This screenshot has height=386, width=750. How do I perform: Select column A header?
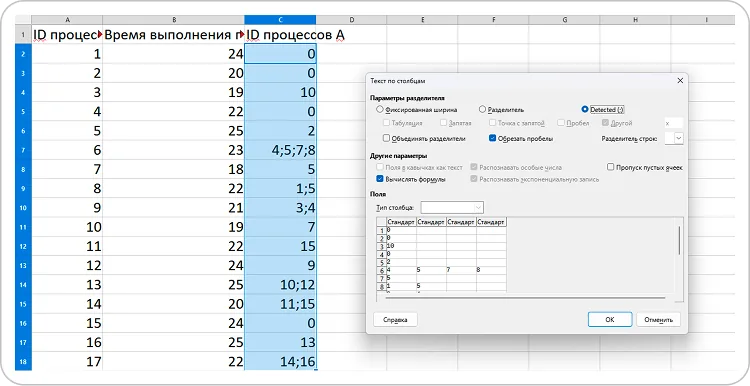[67, 20]
